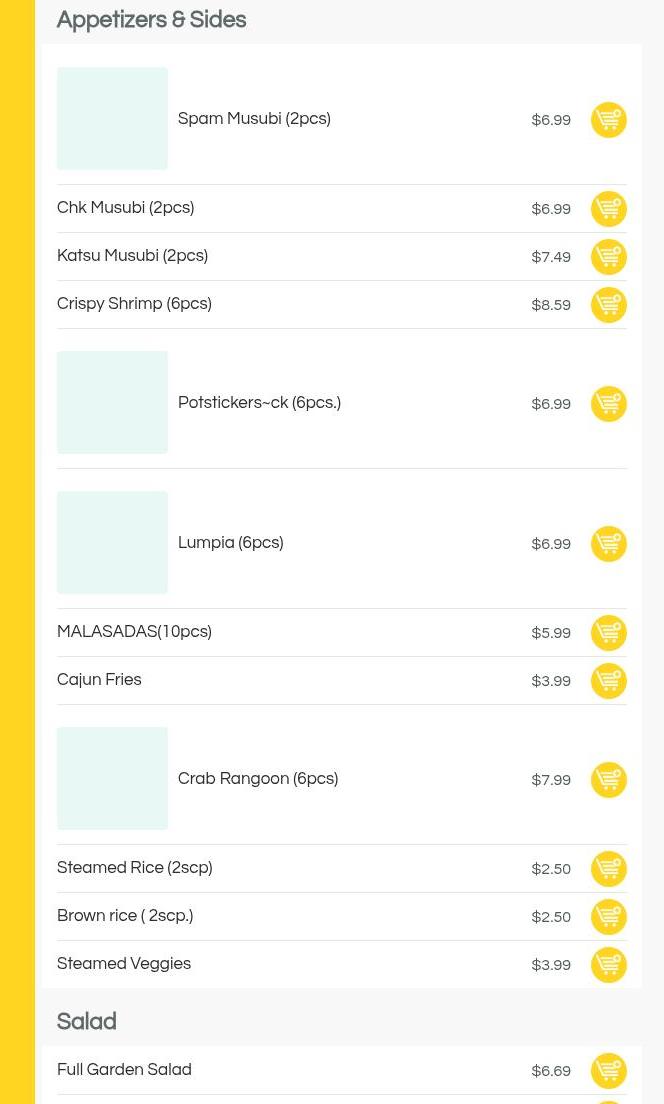
Task: Select the Full Garden Salad item name
Action: coord(124,1070)
